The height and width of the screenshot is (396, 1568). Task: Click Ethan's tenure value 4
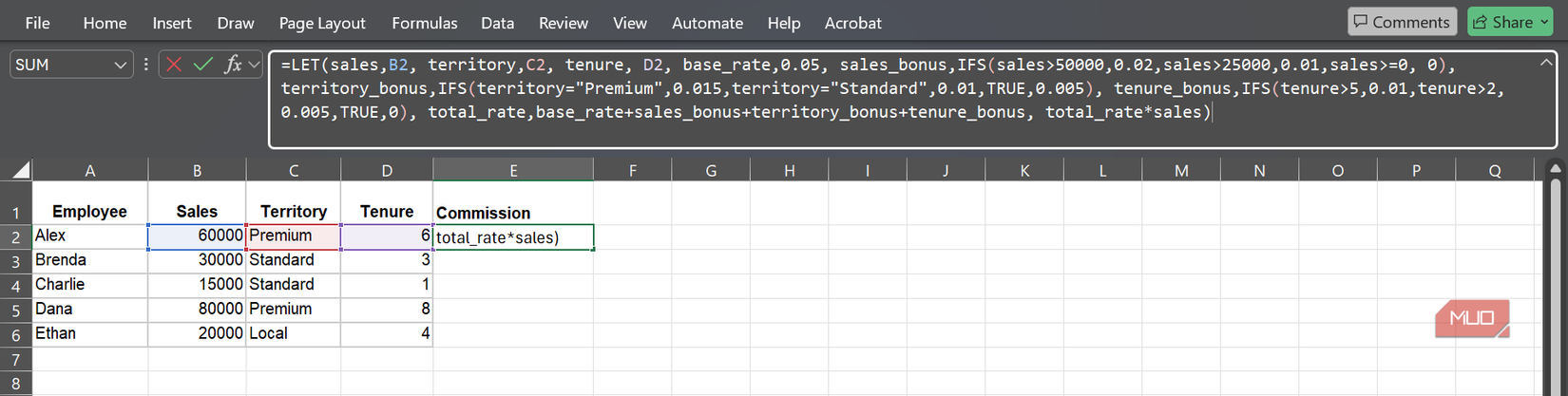(x=387, y=334)
